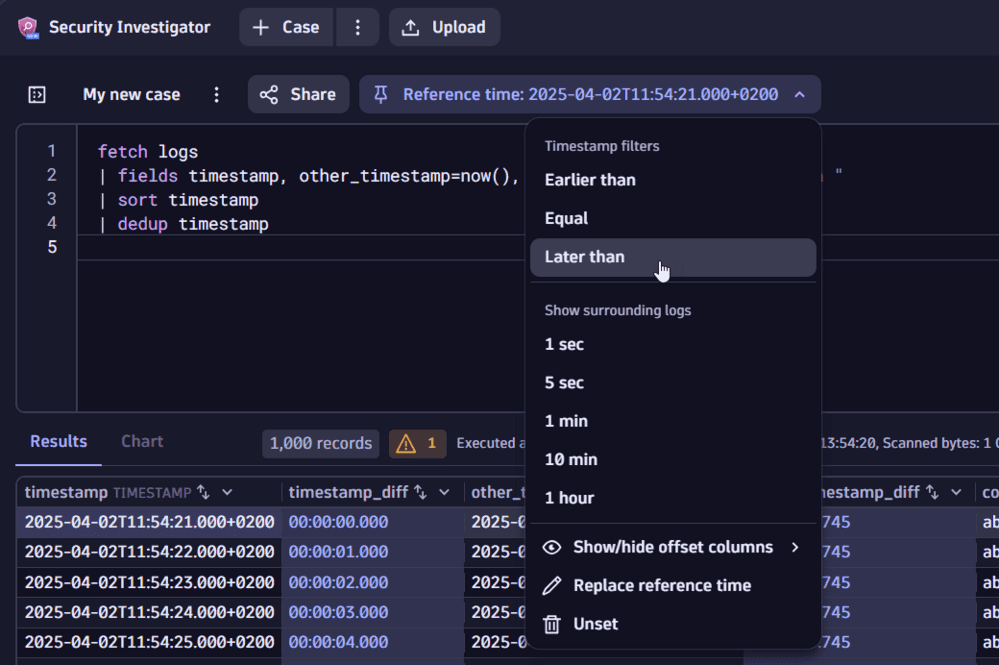Collapse the Reference time dropdown via its chevron
Image resolution: width=999 pixels, height=665 pixels.
pyautogui.click(x=799, y=94)
